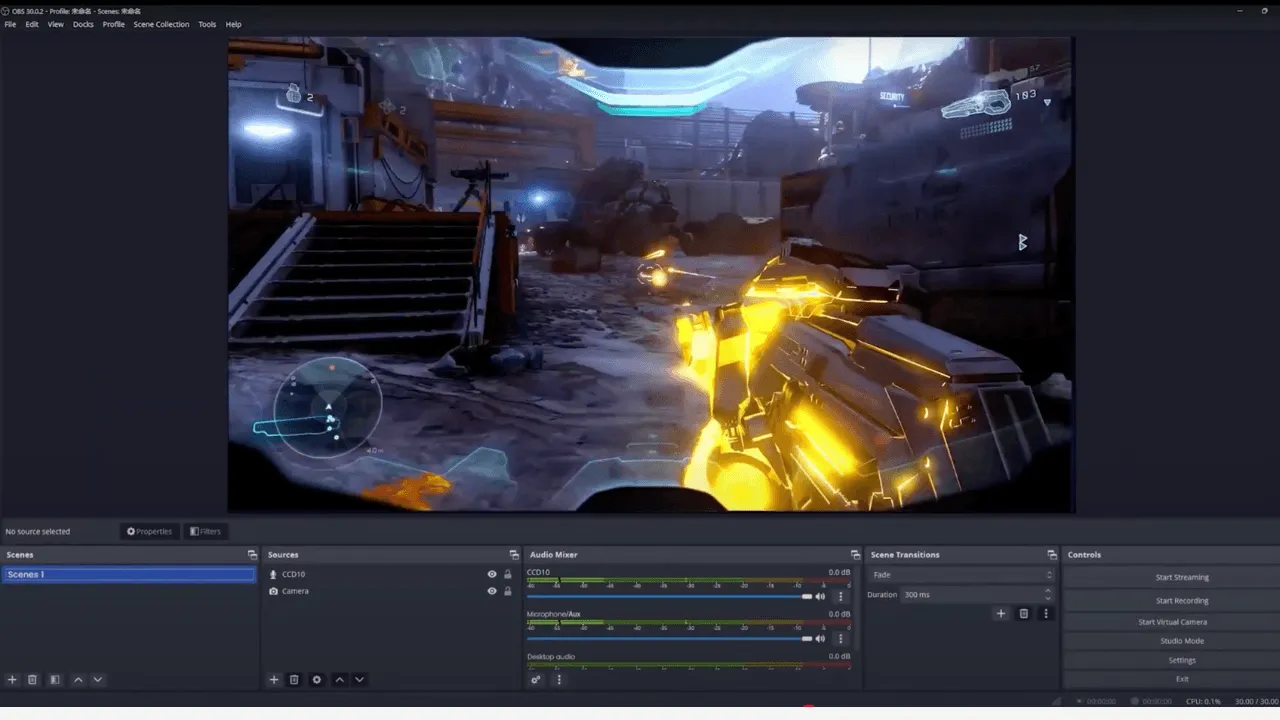Open advanced audio properties gears icon
This screenshot has width=1280, height=720.
tap(536, 679)
